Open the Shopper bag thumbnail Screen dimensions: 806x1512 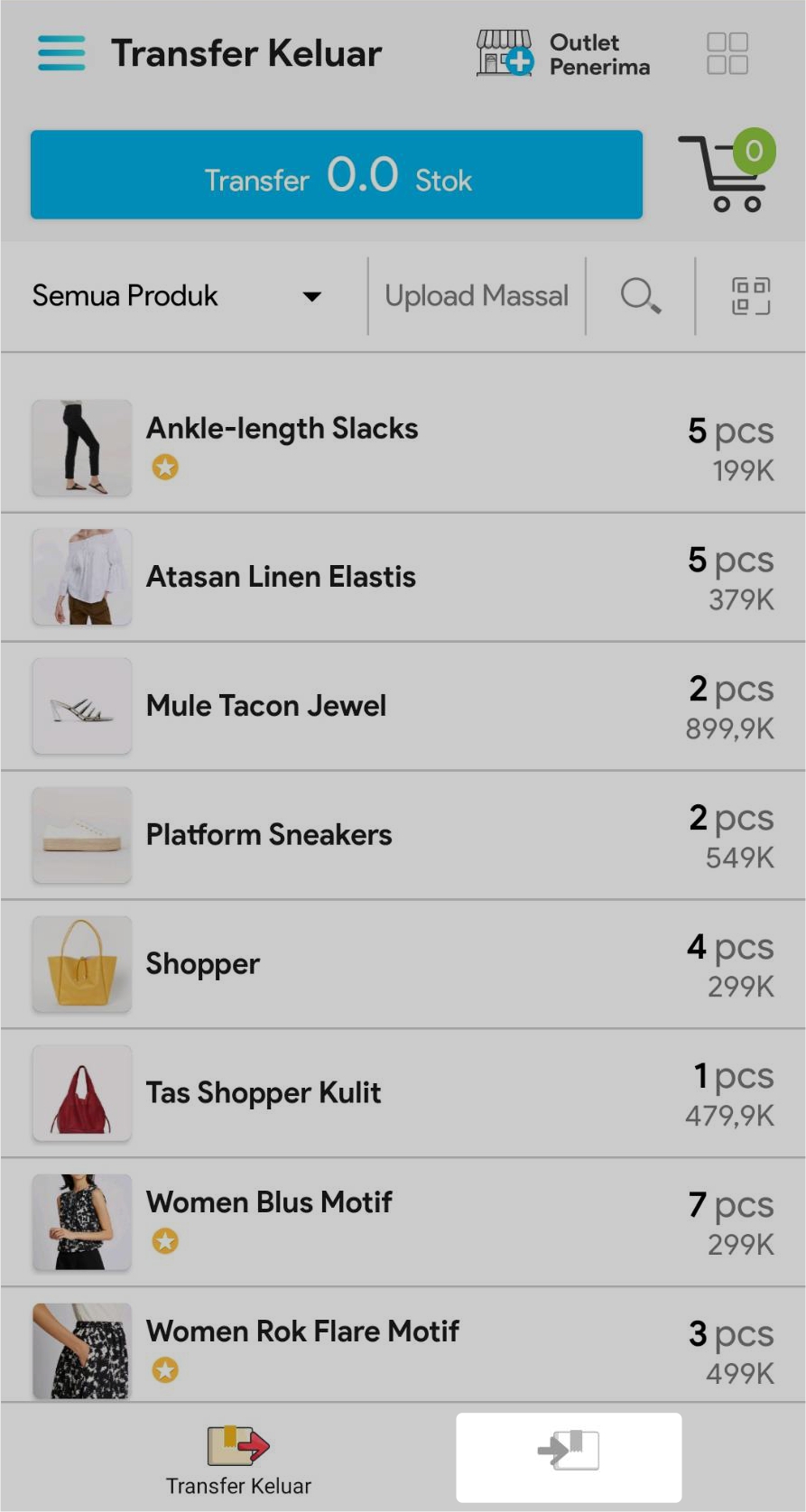pos(82,963)
